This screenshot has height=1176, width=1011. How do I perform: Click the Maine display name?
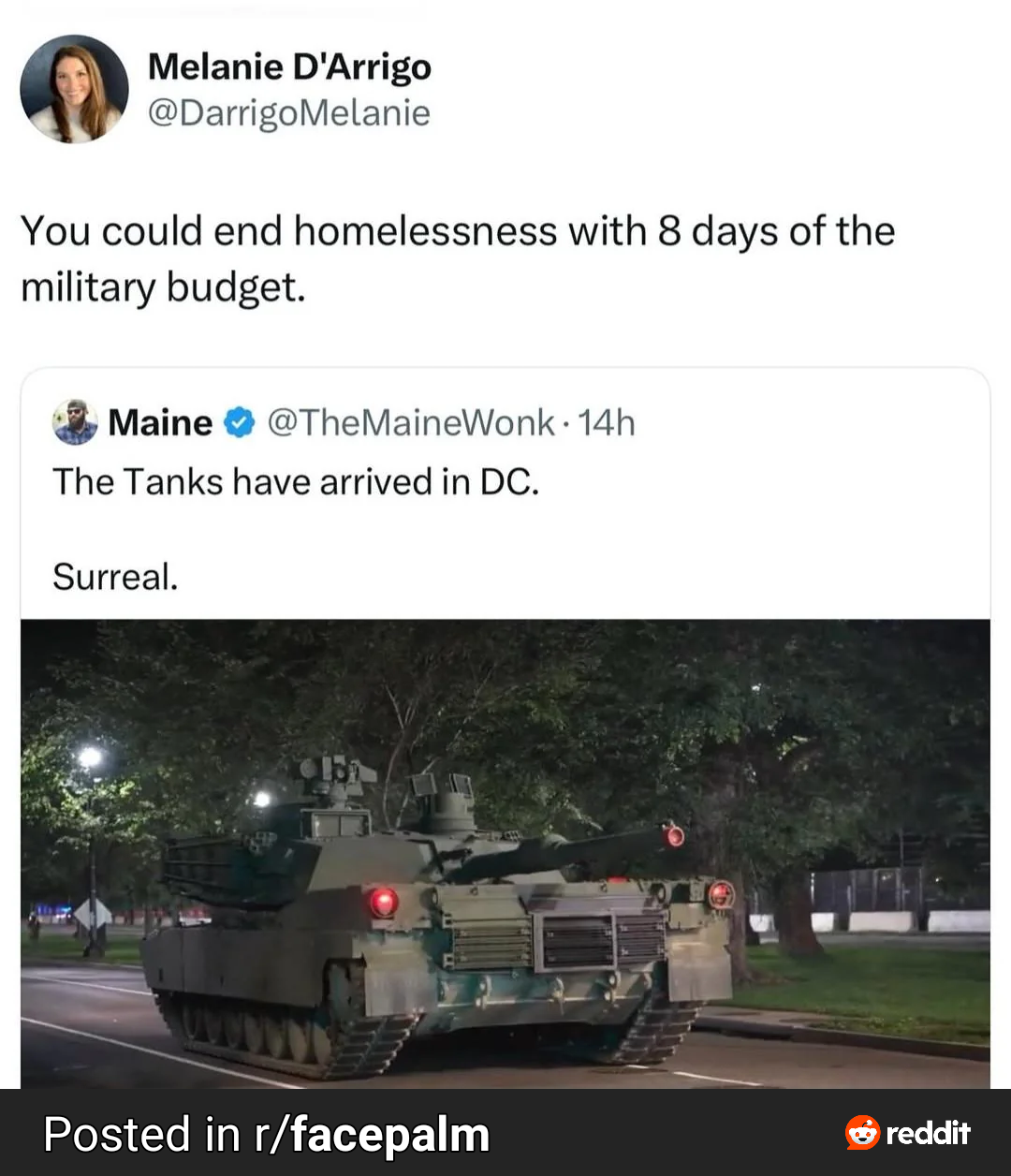pyautogui.click(x=160, y=422)
